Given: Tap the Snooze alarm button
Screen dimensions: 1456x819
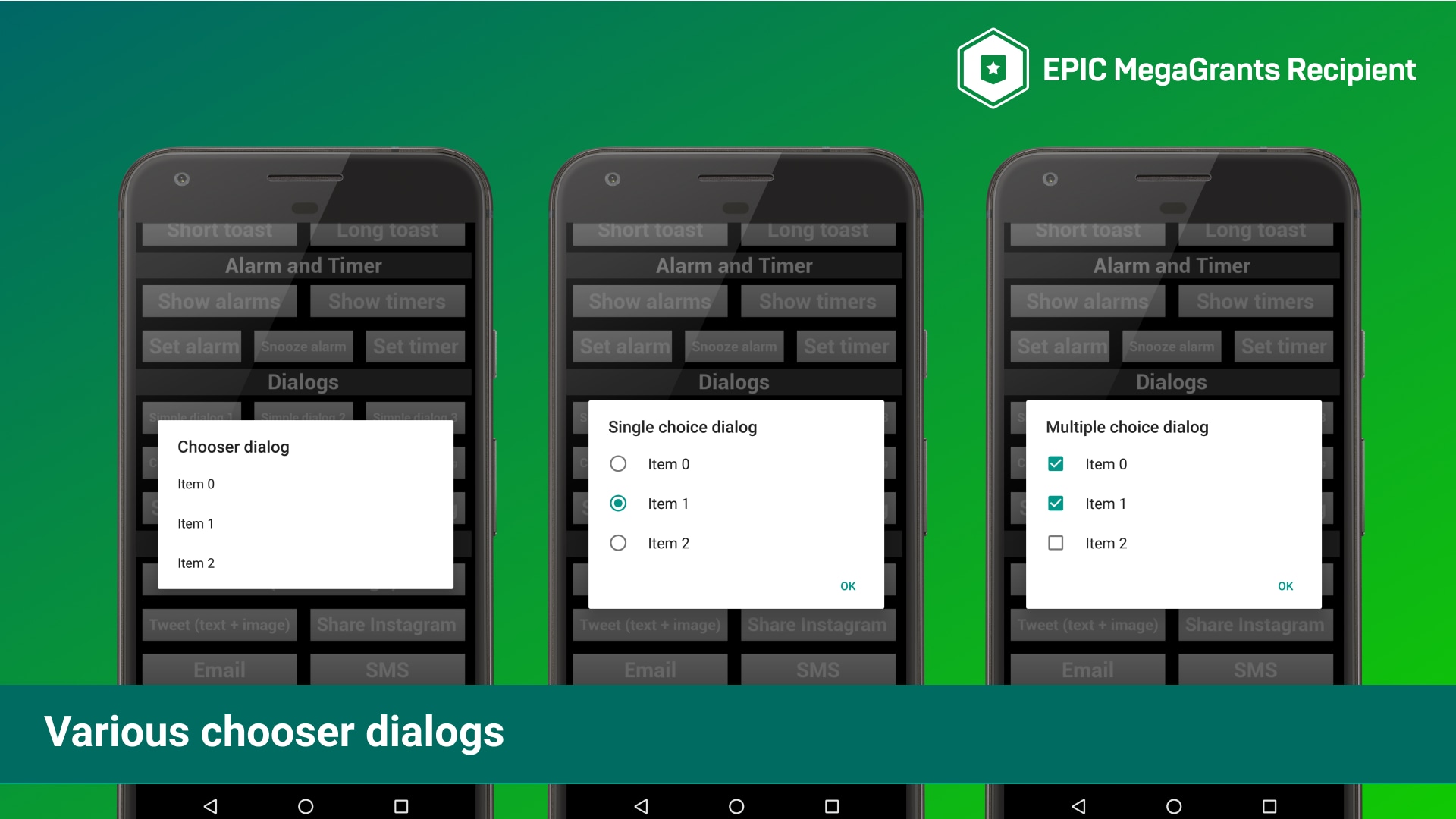Looking at the screenshot, I should [x=305, y=344].
